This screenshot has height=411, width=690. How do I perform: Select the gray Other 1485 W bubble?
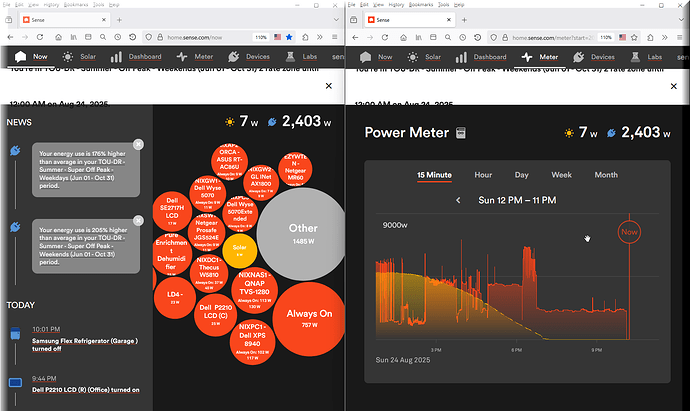[x=303, y=234]
